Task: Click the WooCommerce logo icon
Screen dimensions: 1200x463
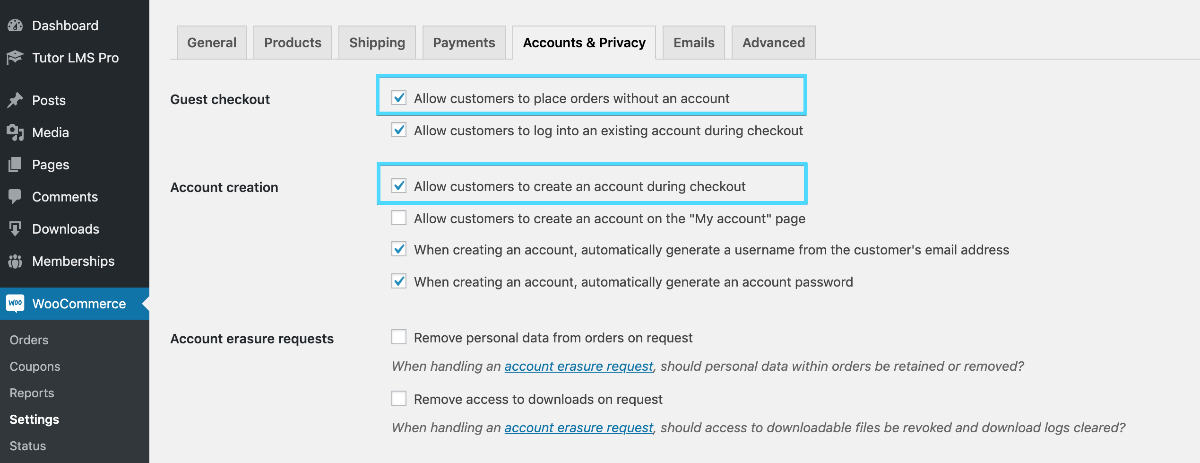Action: pos(15,303)
